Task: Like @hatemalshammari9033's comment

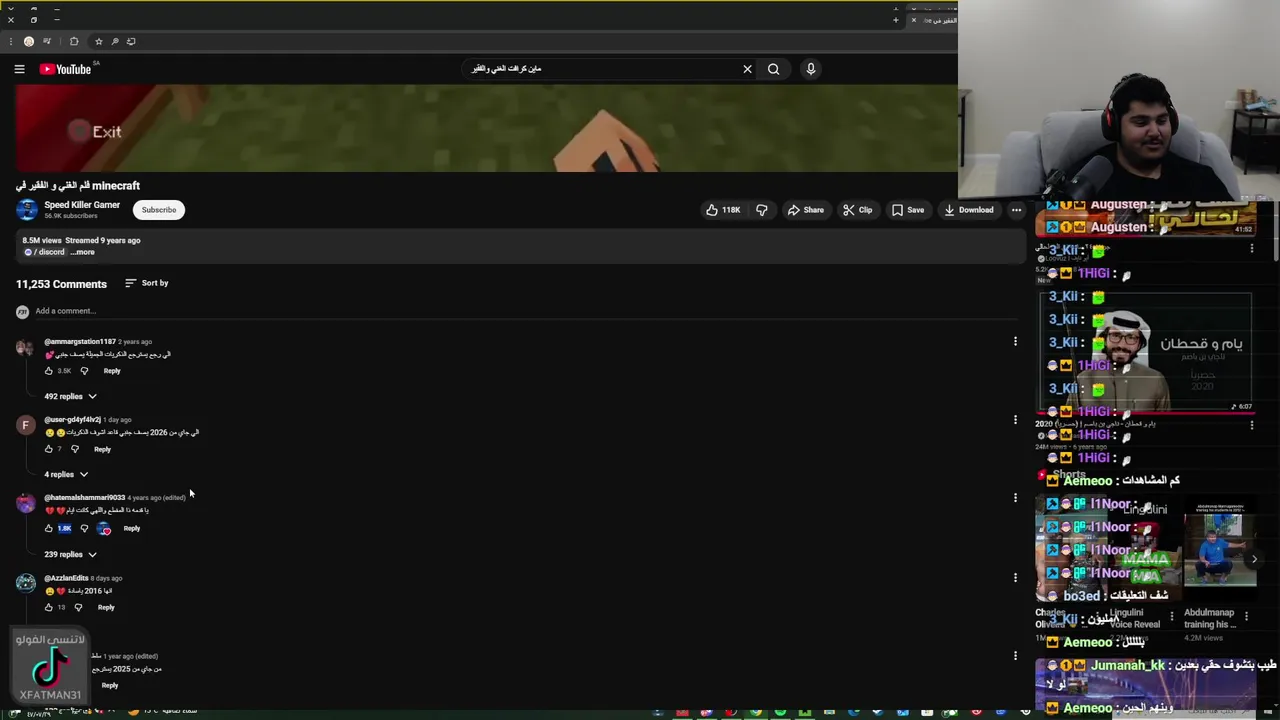Action: (x=48, y=528)
